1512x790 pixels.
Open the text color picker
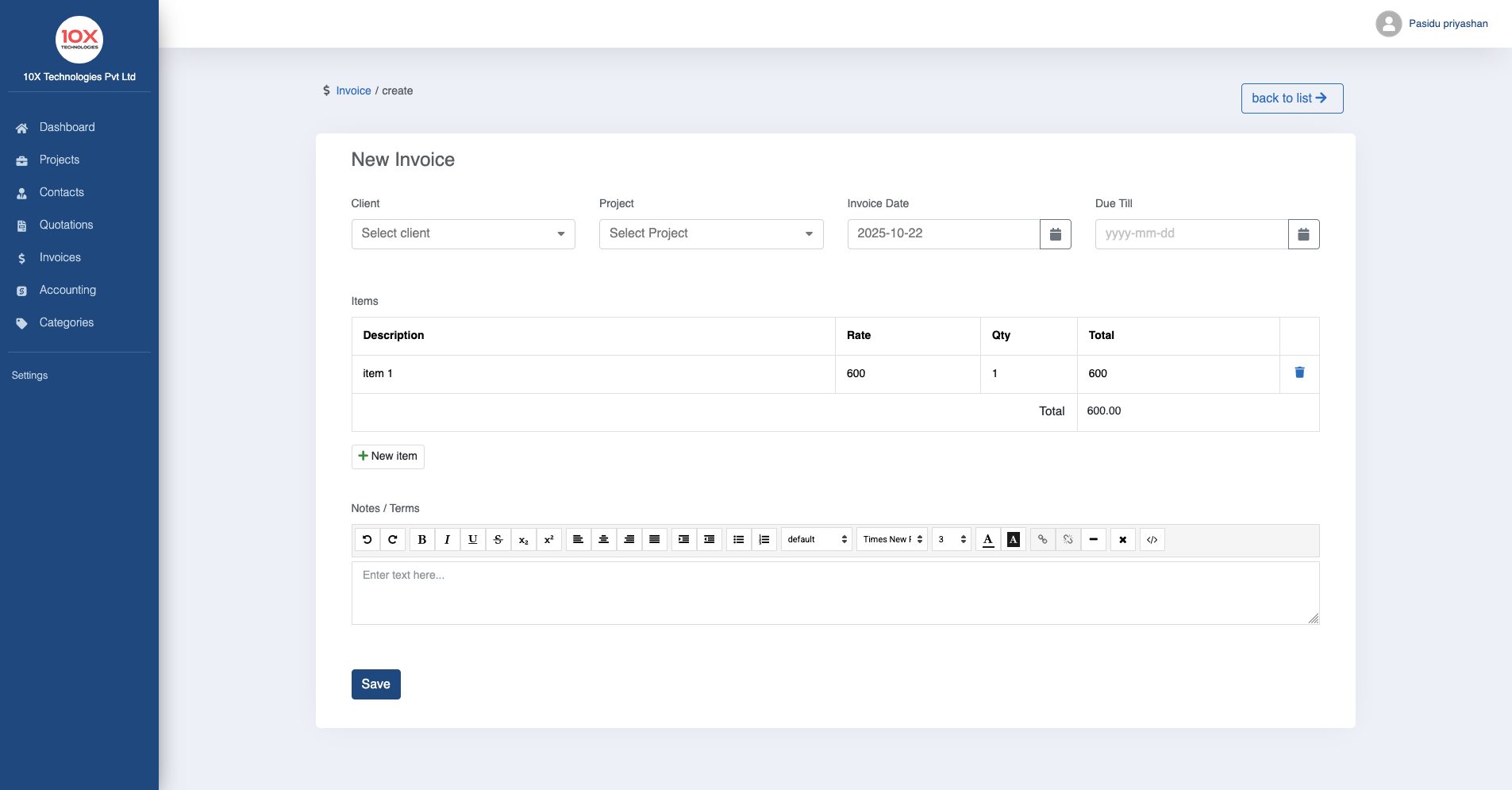click(987, 539)
